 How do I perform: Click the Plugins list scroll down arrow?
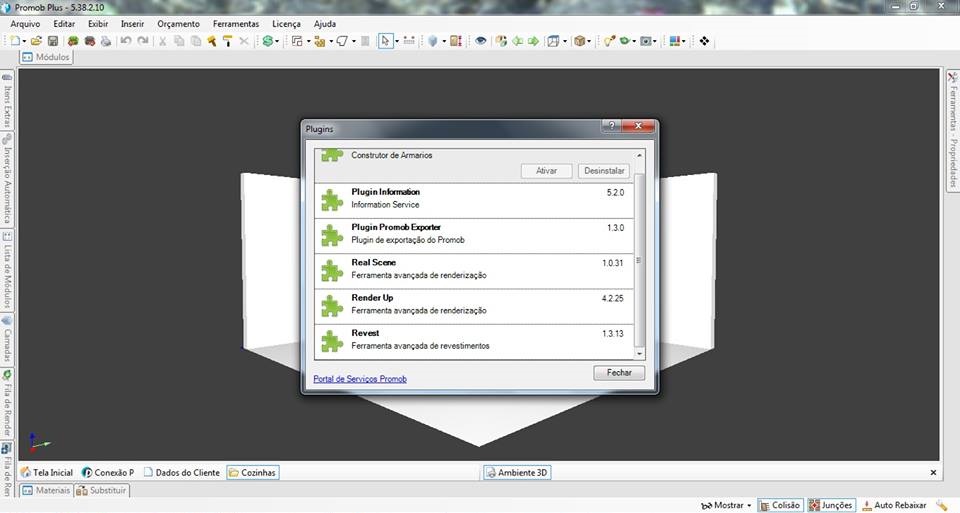click(x=639, y=354)
